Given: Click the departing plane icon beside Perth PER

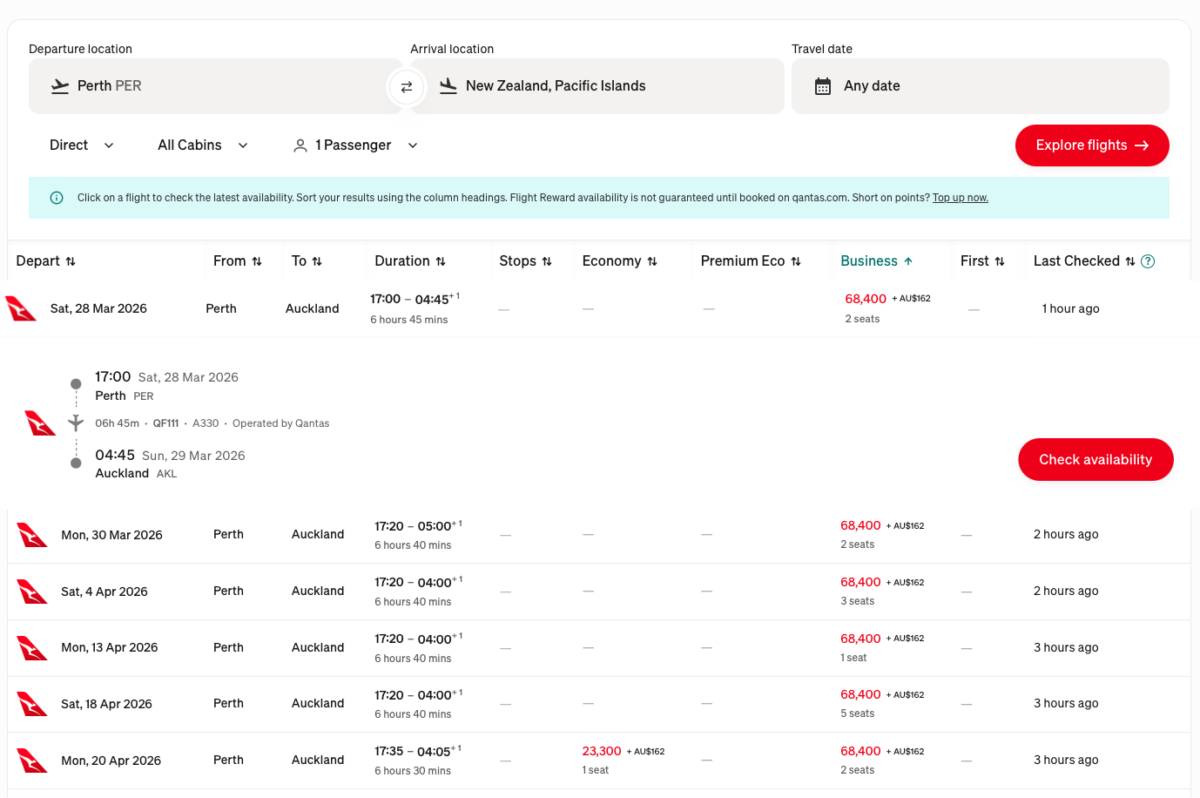Looking at the screenshot, I should tap(62, 87).
